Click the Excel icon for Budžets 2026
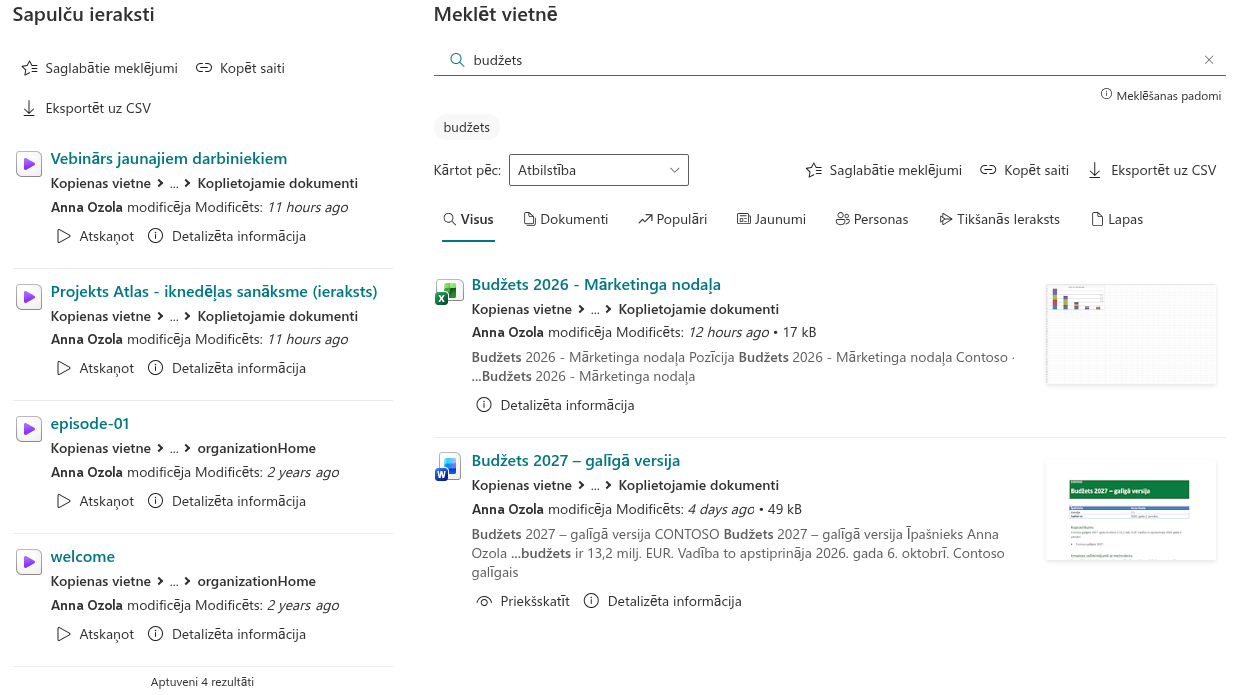The width and height of the screenshot is (1247, 695). (x=447, y=291)
